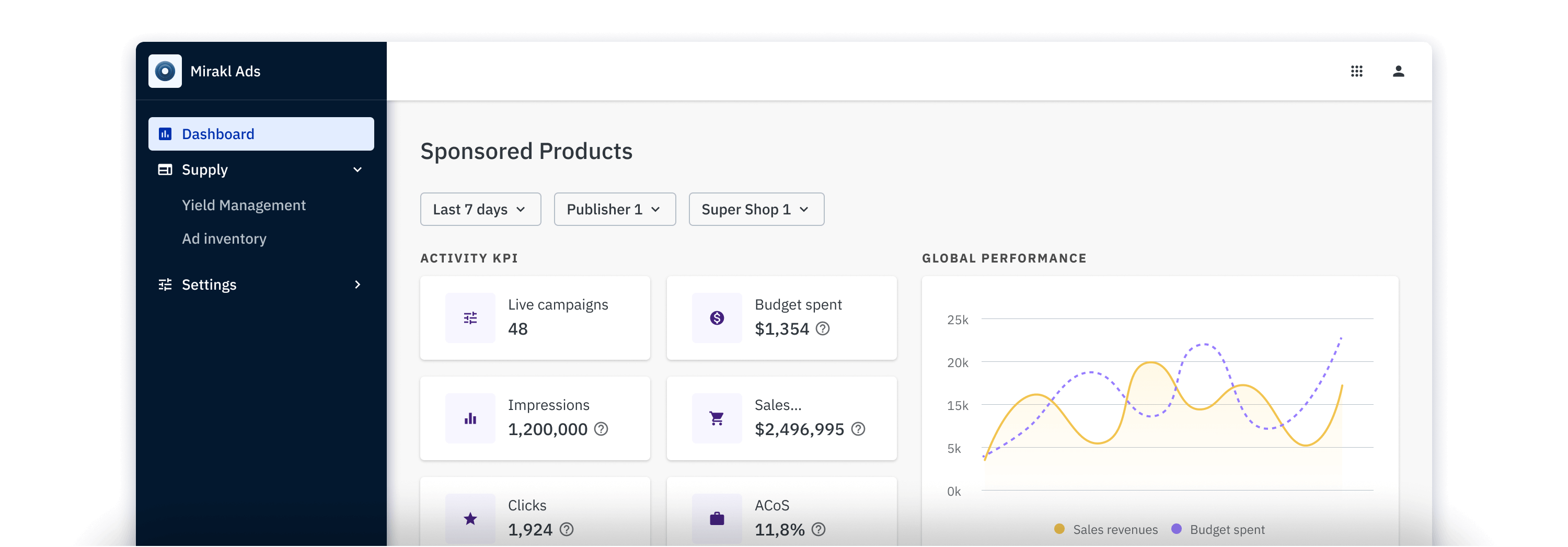This screenshot has height=547, width=1568.
Task: Click the help icon beside Sales value
Action: [858, 429]
